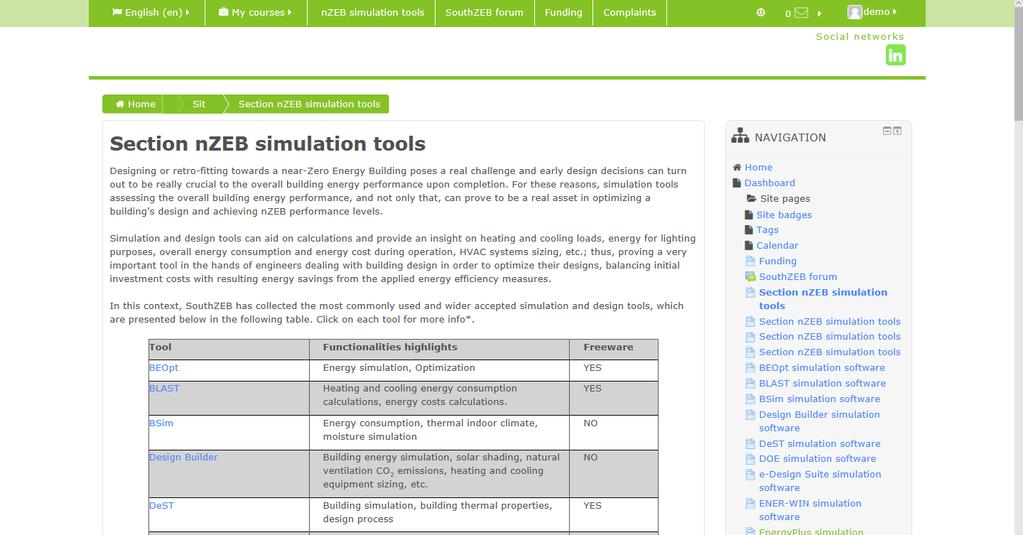Click the forum icon beside Navigation SouthZEB forum
Screen dimensions: 1023x535
coord(750,277)
